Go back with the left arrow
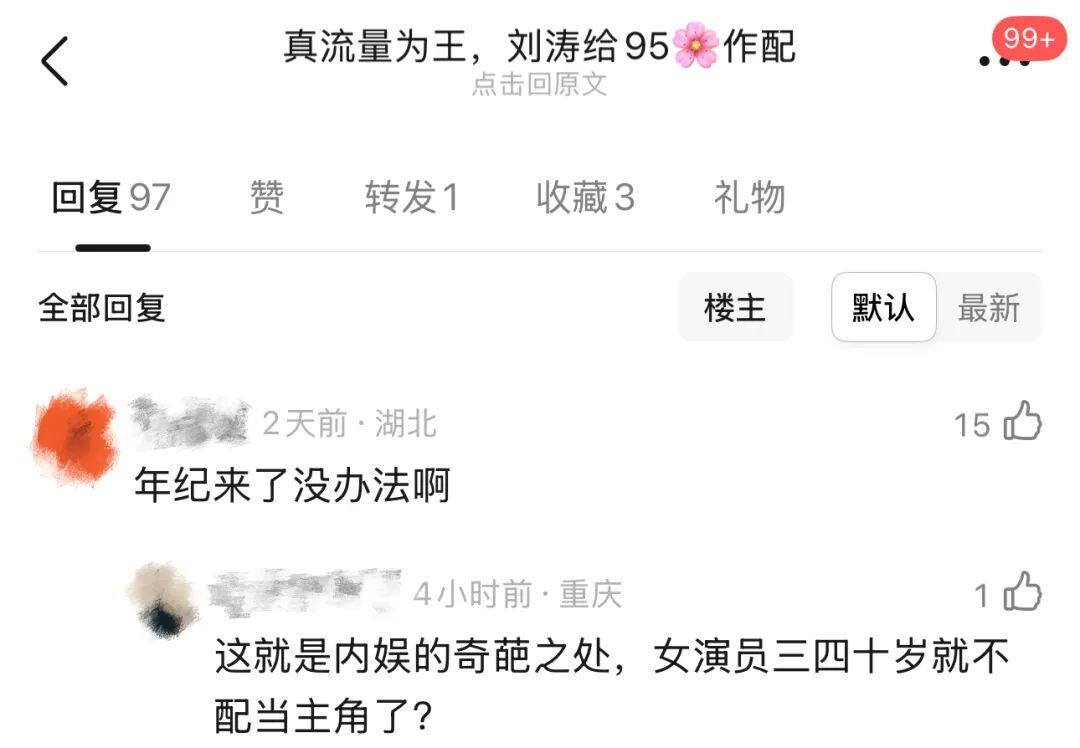The width and height of the screenshot is (1080, 748). (x=54, y=61)
